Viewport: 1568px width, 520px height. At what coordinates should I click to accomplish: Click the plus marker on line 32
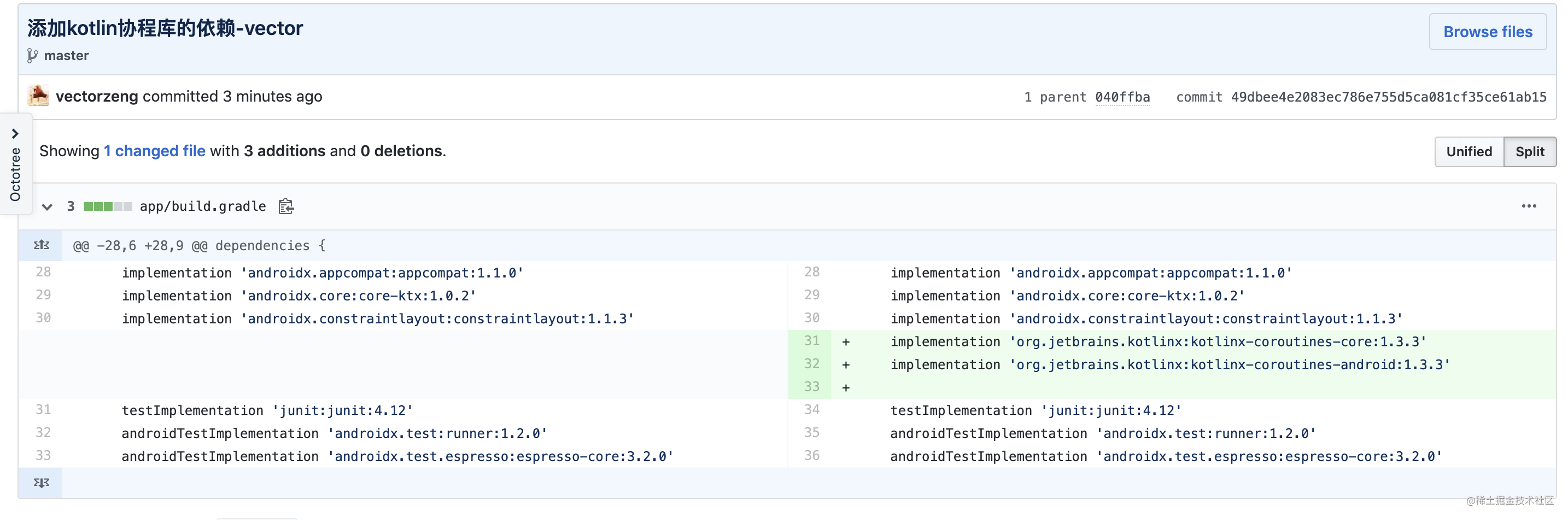[845, 365]
